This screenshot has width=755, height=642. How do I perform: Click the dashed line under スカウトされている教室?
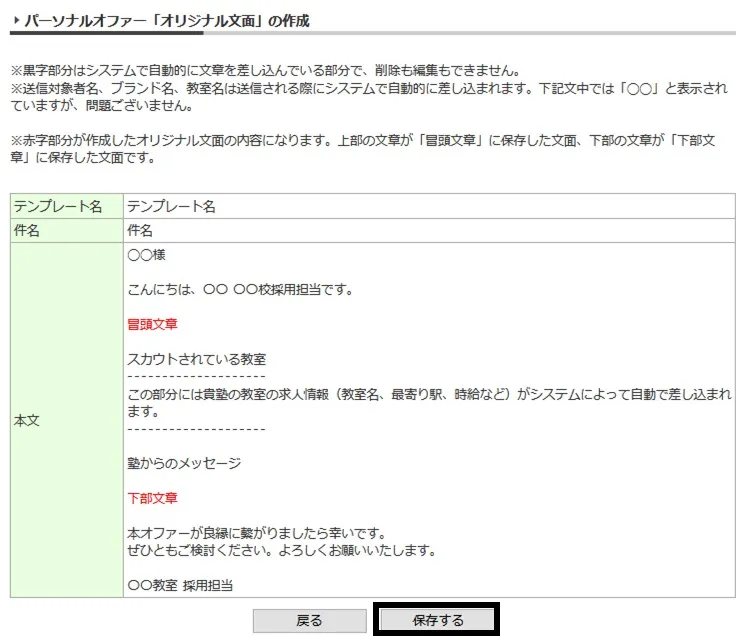[196, 377]
